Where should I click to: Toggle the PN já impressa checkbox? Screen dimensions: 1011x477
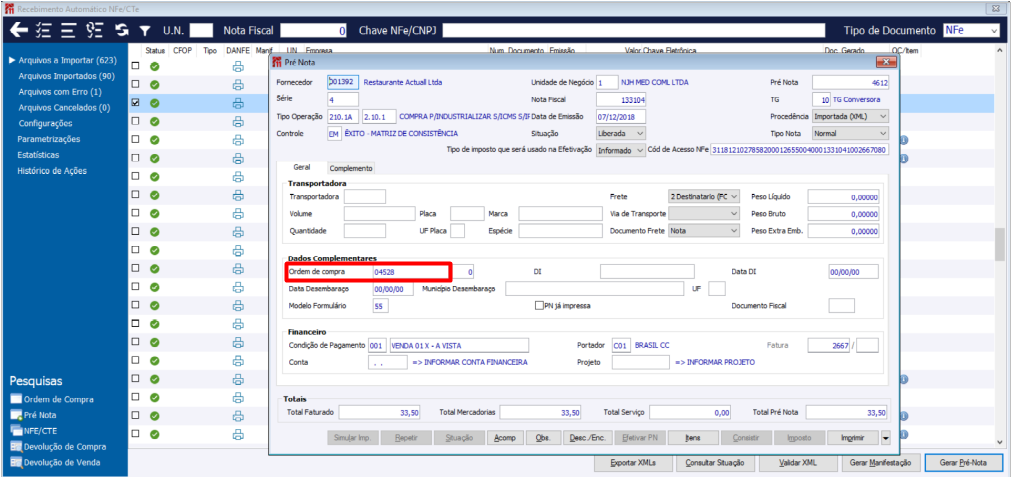pos(538,306)
